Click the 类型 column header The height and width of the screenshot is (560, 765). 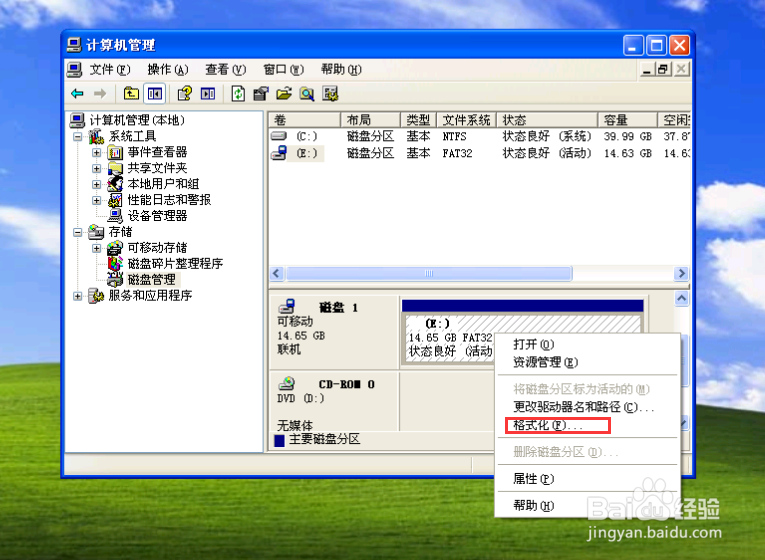pos(419,120)
